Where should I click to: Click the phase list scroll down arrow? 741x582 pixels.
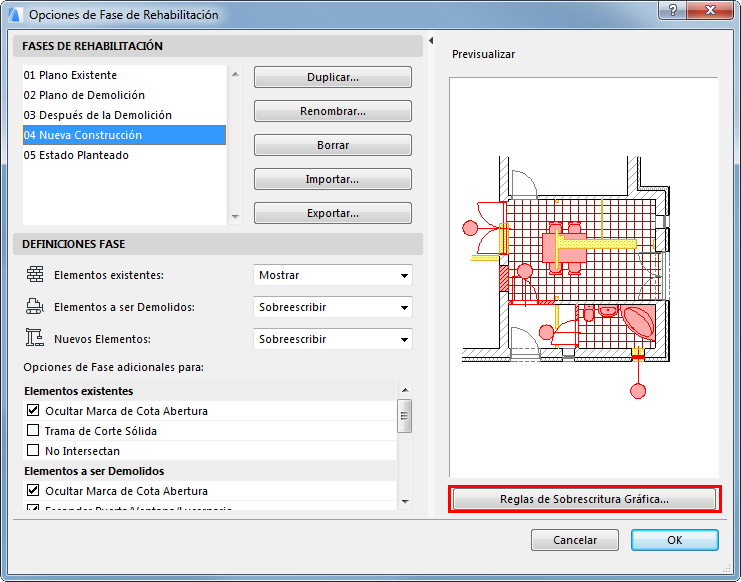coord(235,217)
